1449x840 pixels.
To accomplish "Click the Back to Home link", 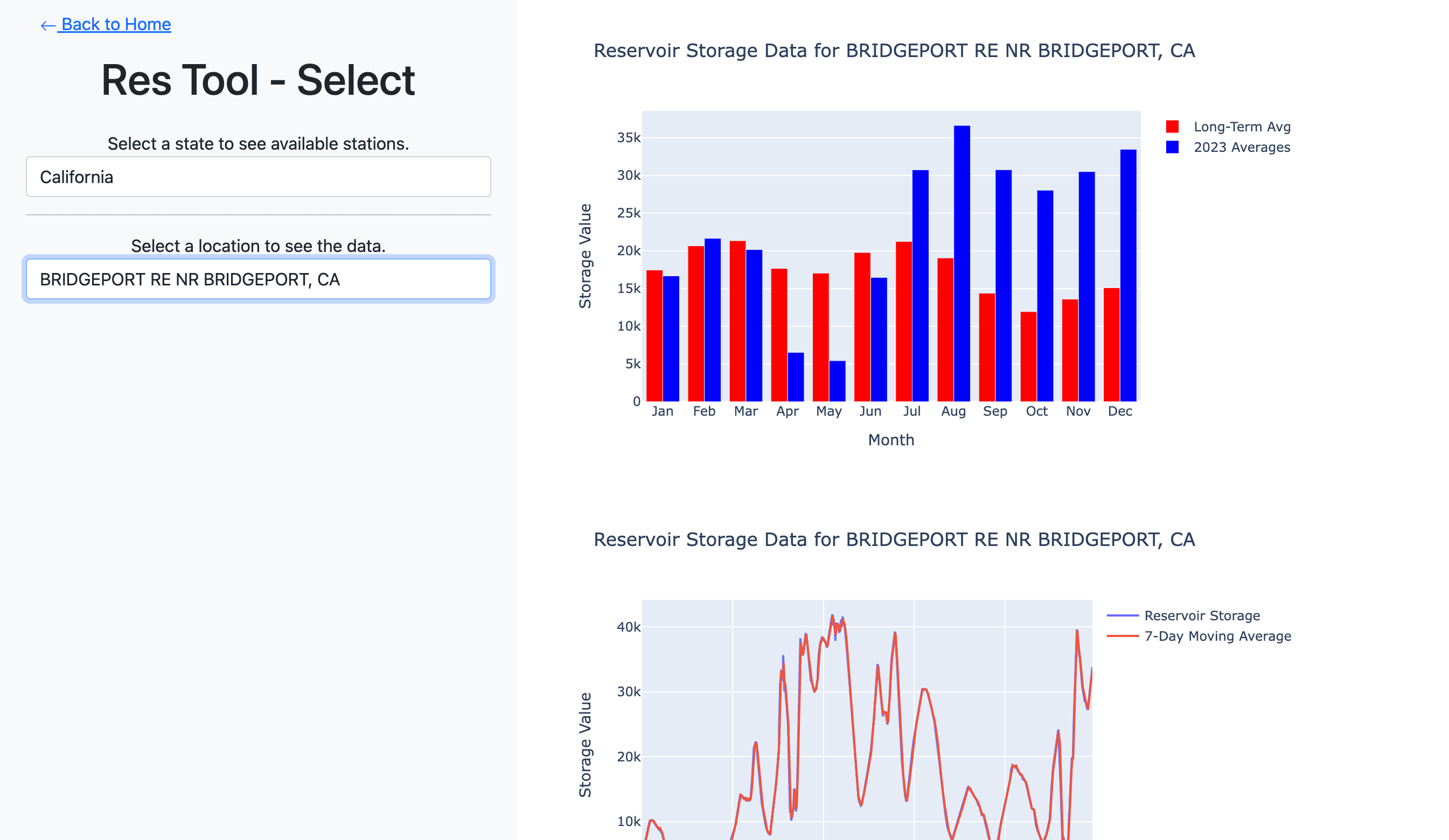I will pyautogui.click(x=106, y=24).
